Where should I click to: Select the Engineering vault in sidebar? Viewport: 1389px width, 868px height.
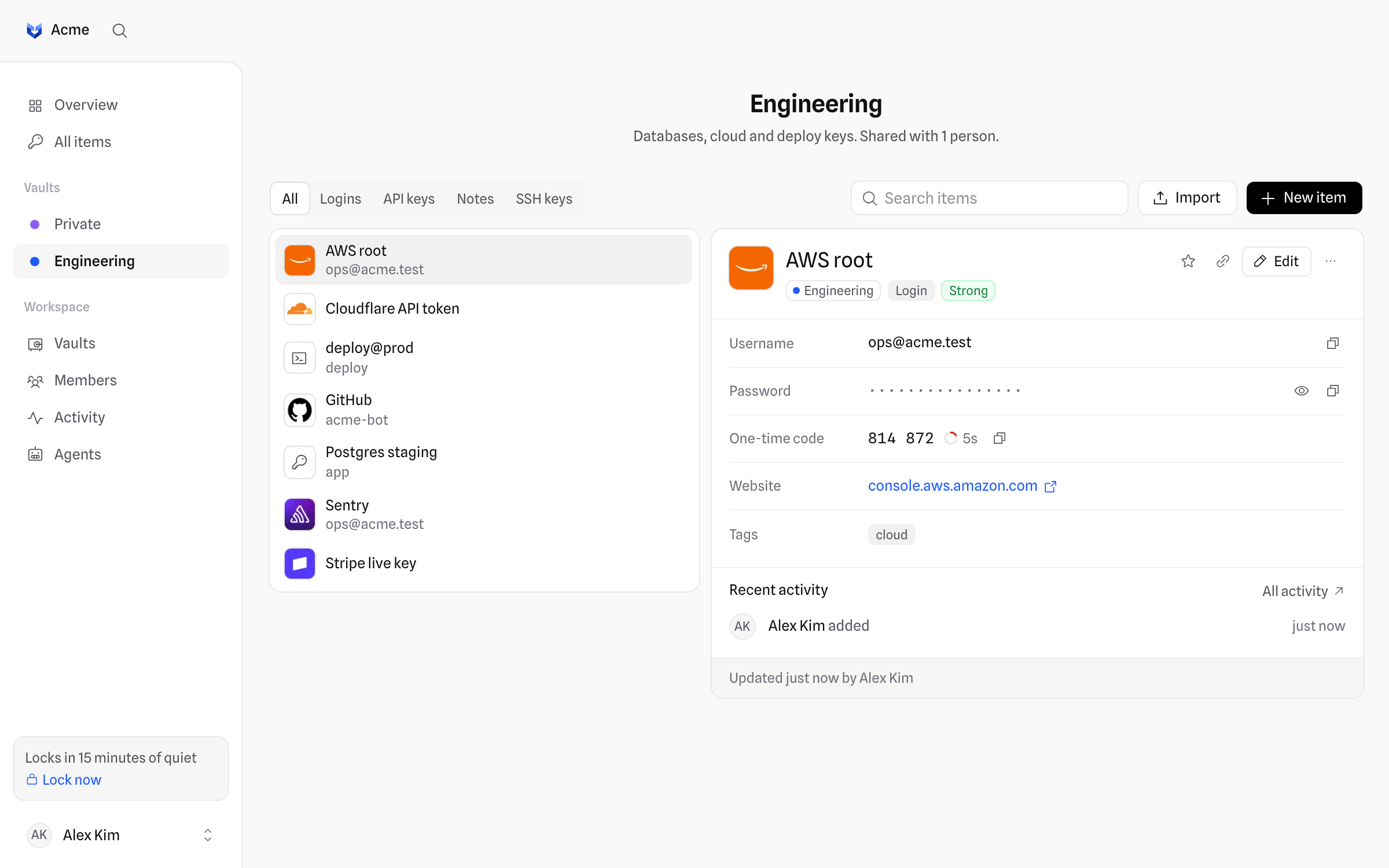(x=121, y=261)
